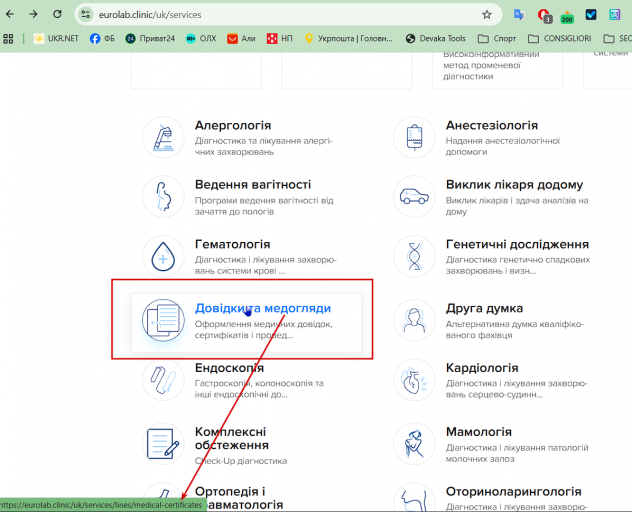Click the Ендоскопія endoscope icon

coord(163,380)
